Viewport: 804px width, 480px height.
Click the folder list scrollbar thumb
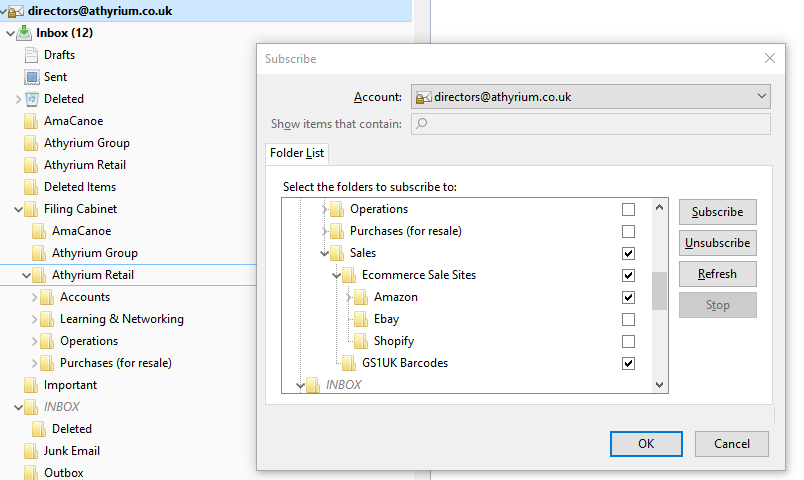(659, 291)
